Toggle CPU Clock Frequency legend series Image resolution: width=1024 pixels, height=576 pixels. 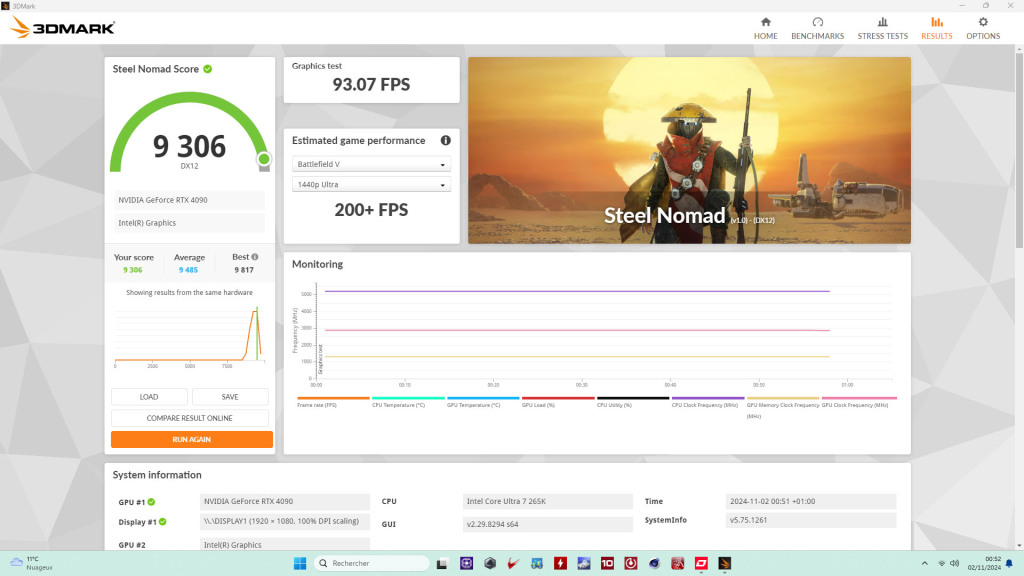click(x=708, y=402)
